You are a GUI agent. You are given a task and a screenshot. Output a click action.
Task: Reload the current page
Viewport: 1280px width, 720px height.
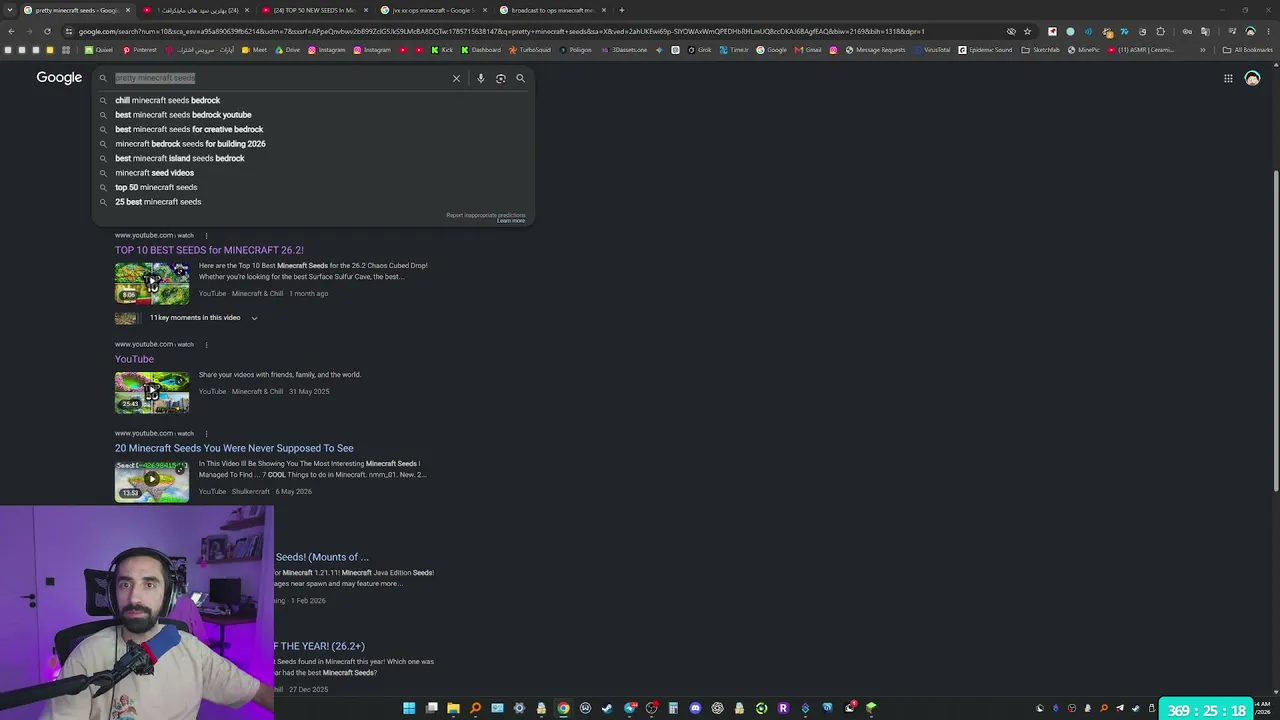pyautogui.click(x=47, y=31)
